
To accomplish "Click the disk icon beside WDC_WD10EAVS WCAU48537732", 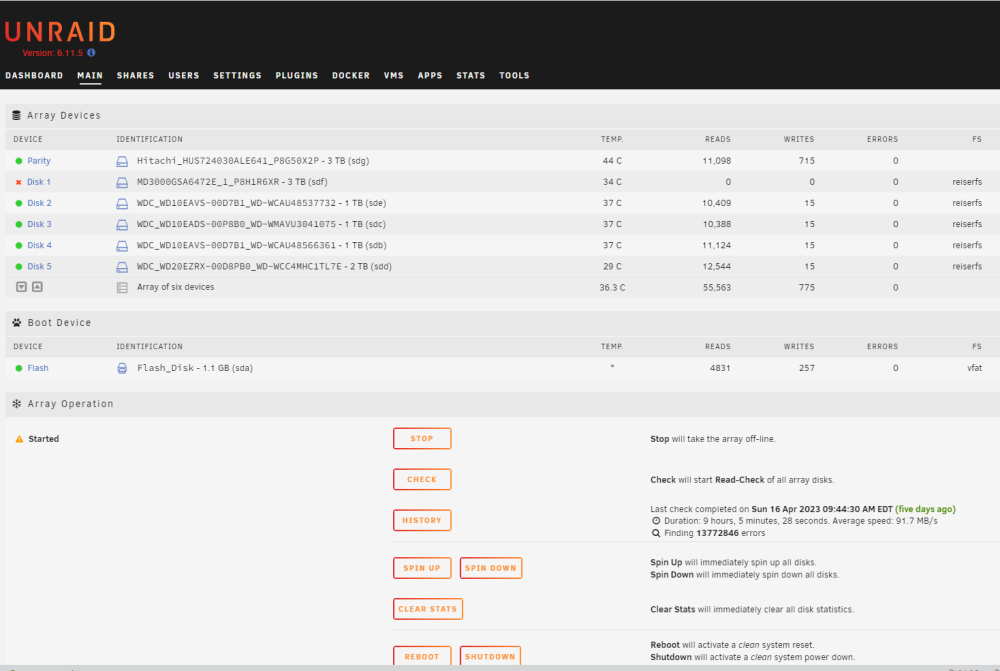I will (122, 203).
